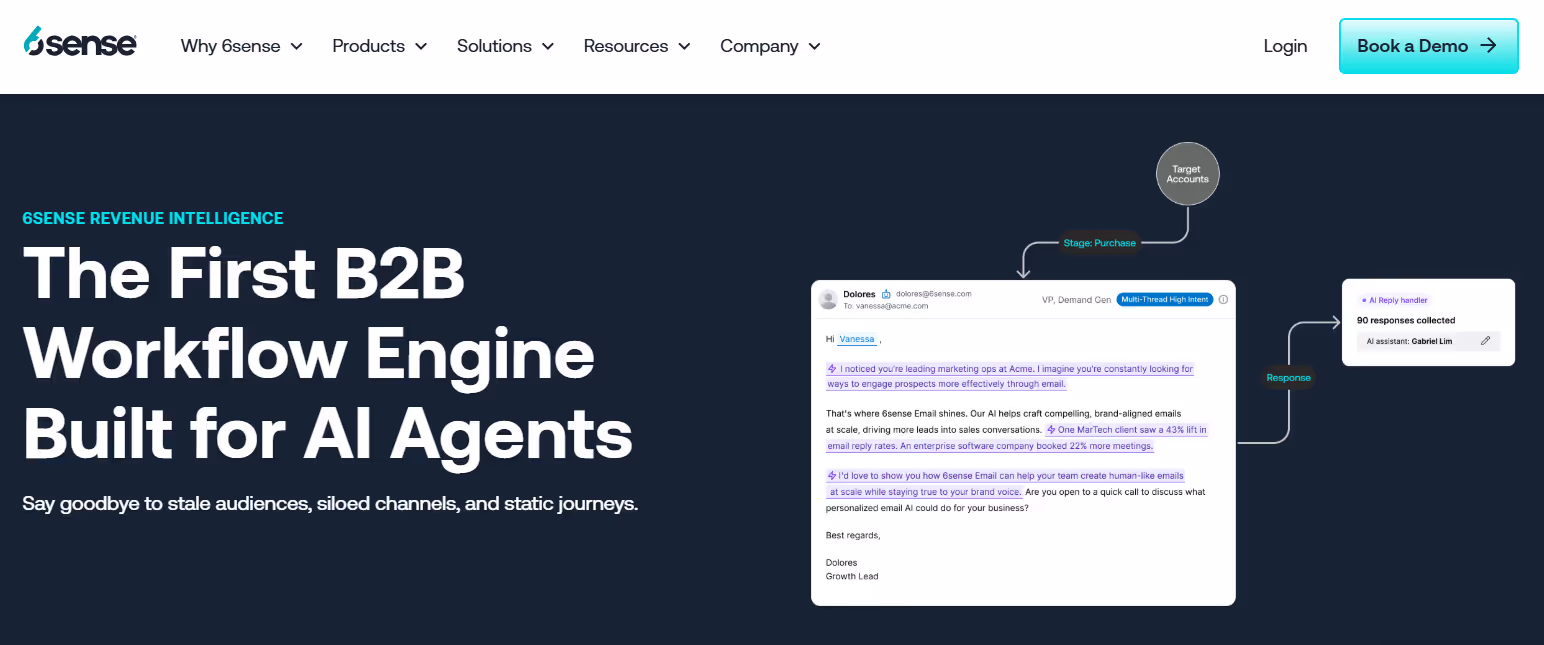The height and width of the screenshot is (645, 1544).
Task: Open the Company dropdown
Action: (771, 46)
